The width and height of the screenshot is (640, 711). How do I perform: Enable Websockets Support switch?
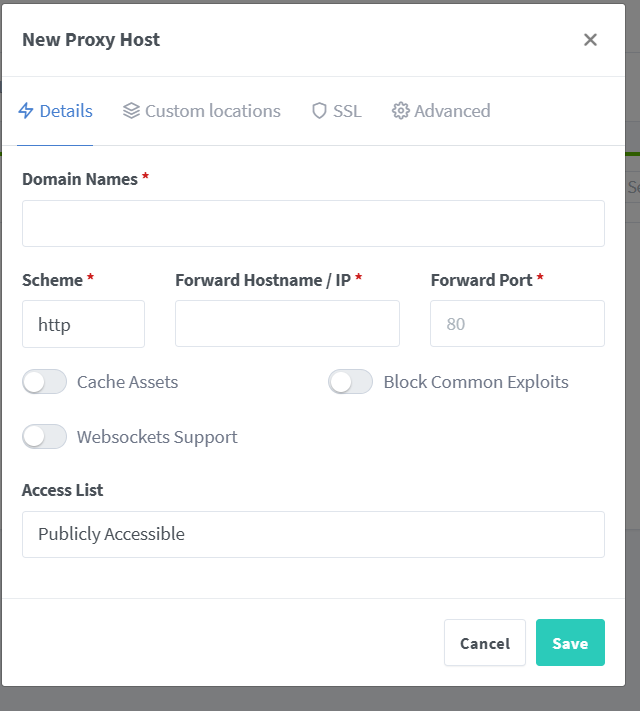44,437
